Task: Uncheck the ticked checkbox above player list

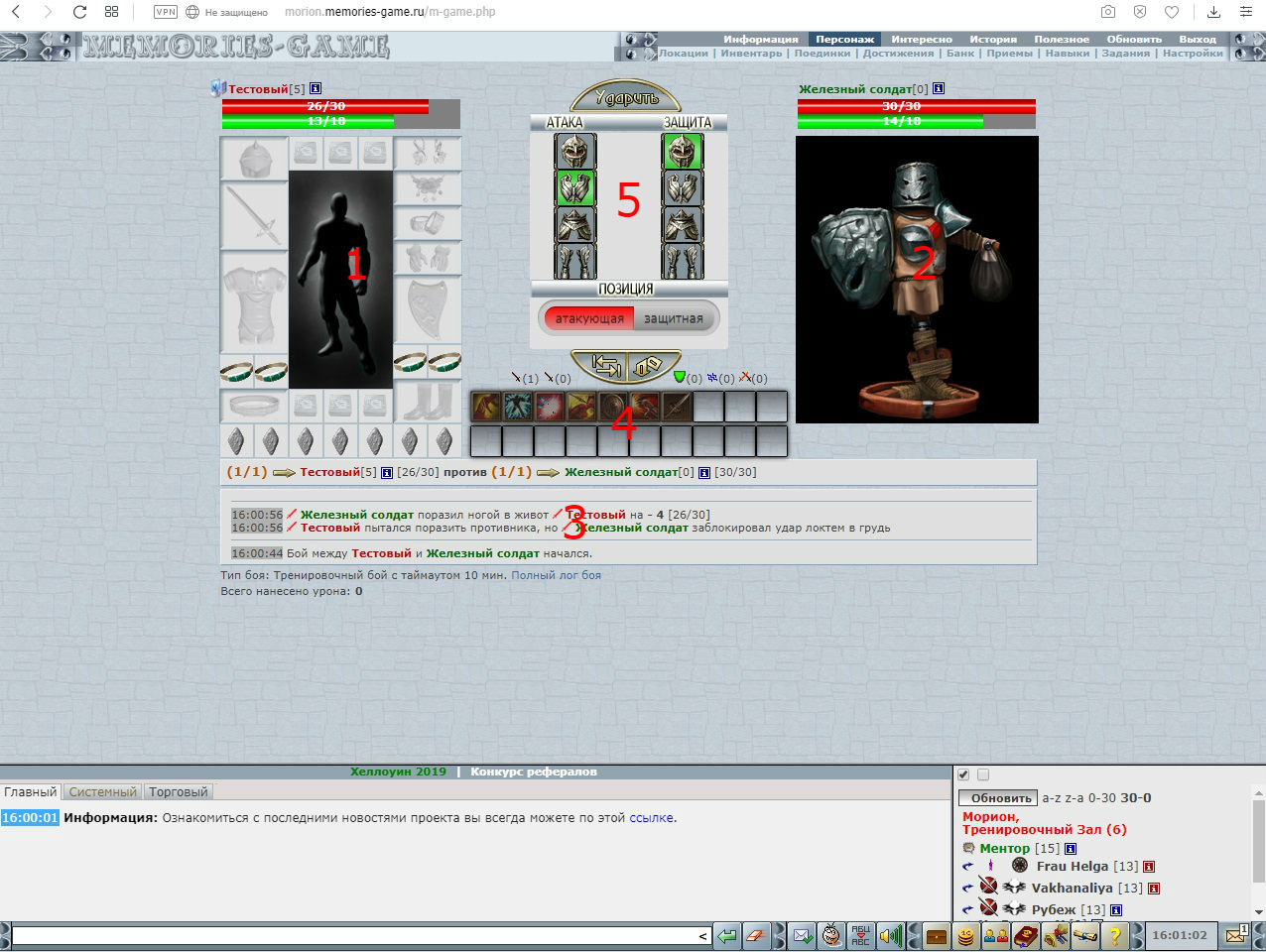Action: click(x=963, y=775)
